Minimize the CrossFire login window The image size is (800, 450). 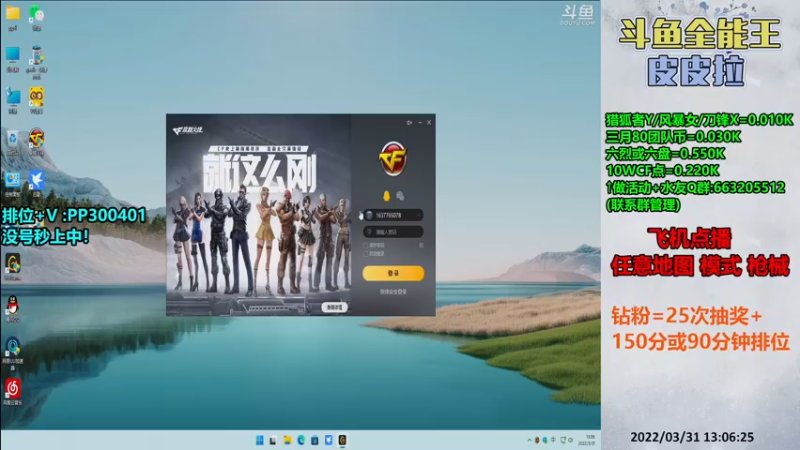click(420, 122)
